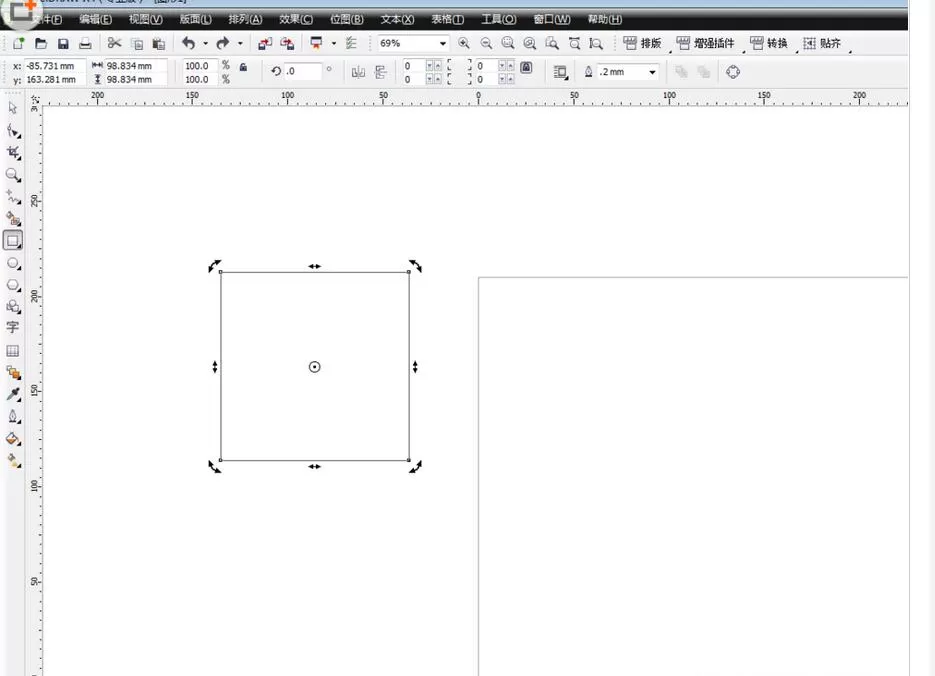
Task: Click the Wrap text icon in property bar
Action: pos(561,72)
